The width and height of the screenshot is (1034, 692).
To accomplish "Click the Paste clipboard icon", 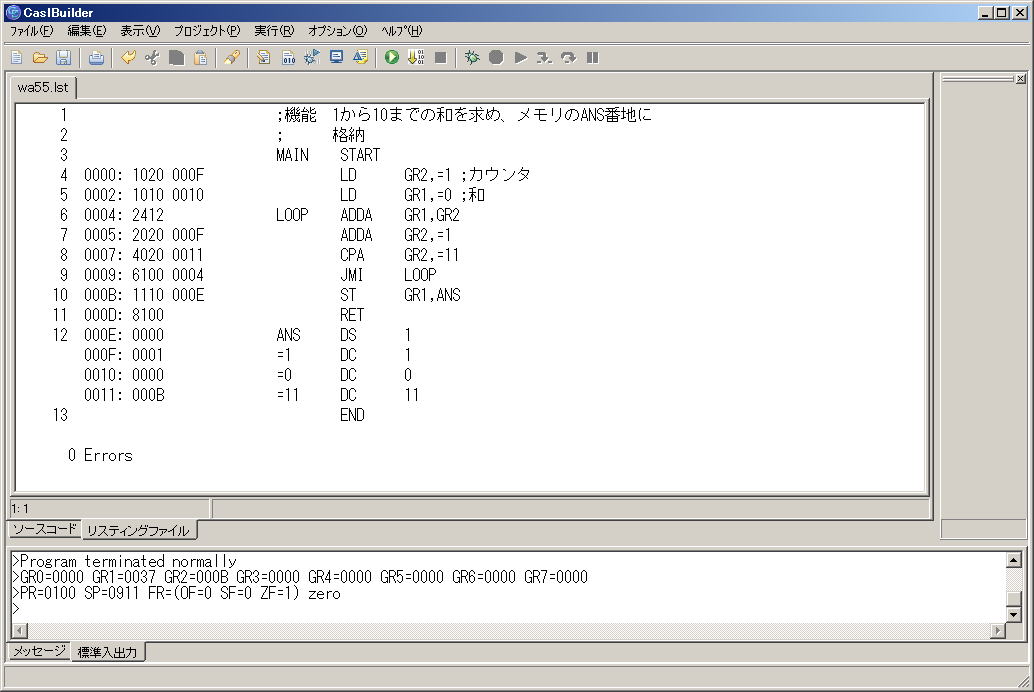I will click(200, 58).
